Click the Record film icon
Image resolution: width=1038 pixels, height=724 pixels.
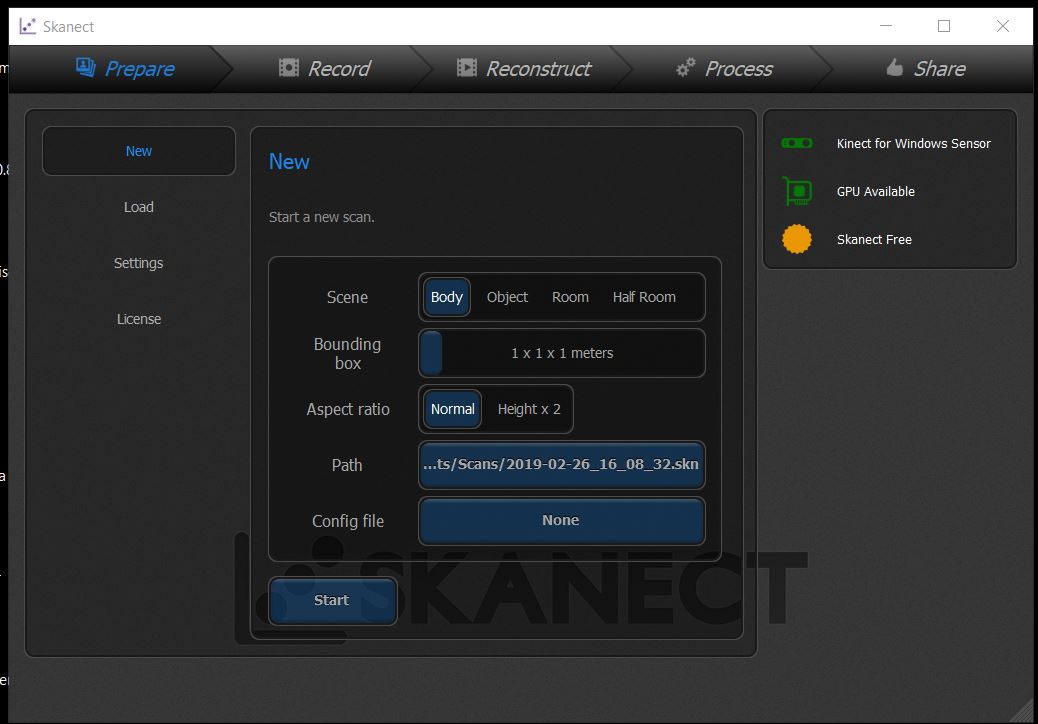click(x=289, y=67)
